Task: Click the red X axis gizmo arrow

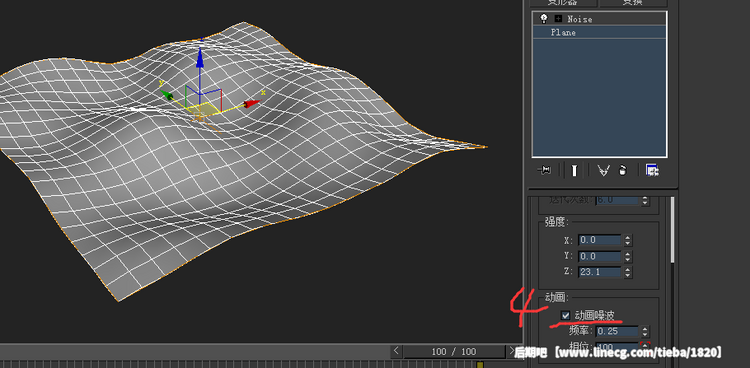Action: [252, 103]
